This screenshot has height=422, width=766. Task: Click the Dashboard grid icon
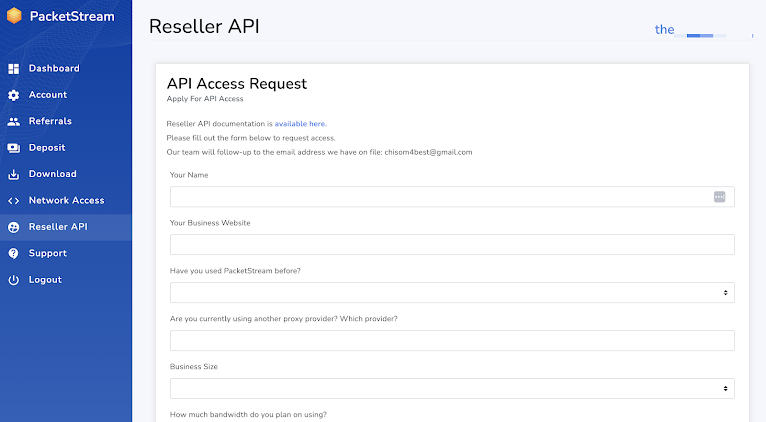tap(14, 69)
